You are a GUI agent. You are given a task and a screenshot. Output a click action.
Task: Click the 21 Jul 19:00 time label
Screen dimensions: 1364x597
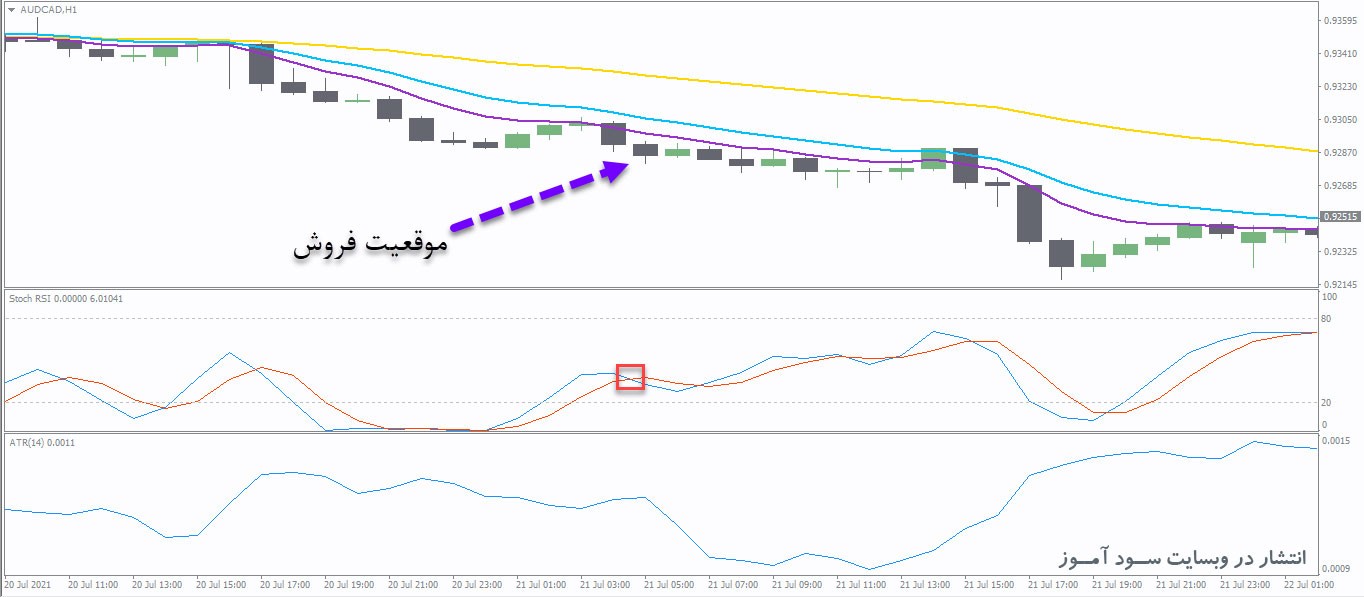[1117, 583]
